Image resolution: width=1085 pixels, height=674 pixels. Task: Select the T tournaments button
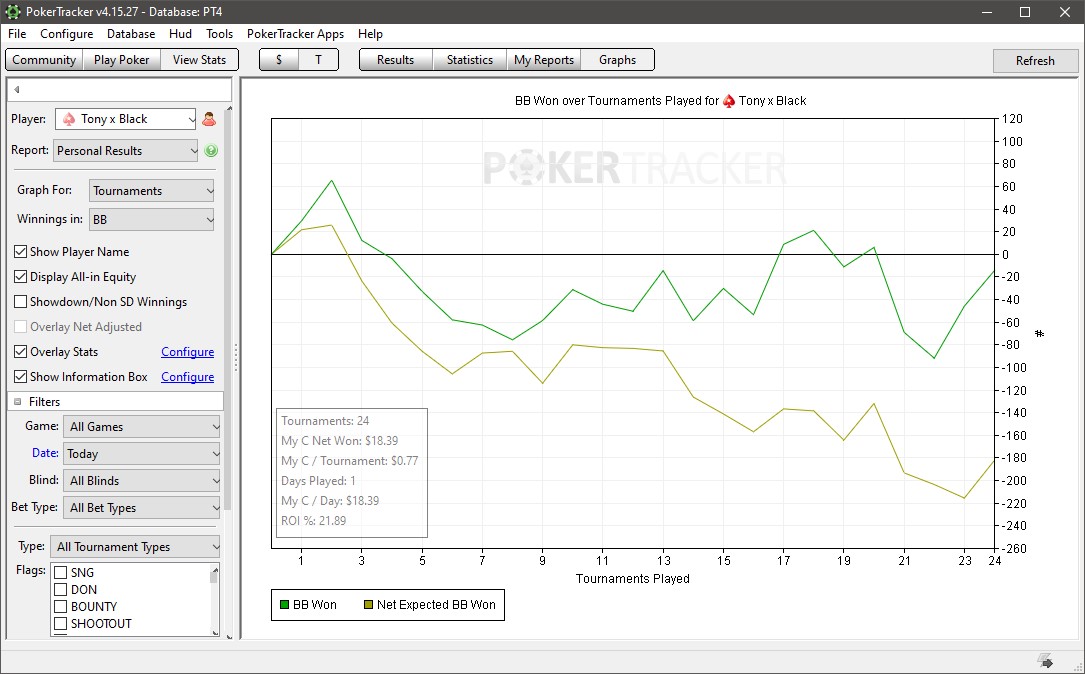pyautogui.click(x=318, y=60)
